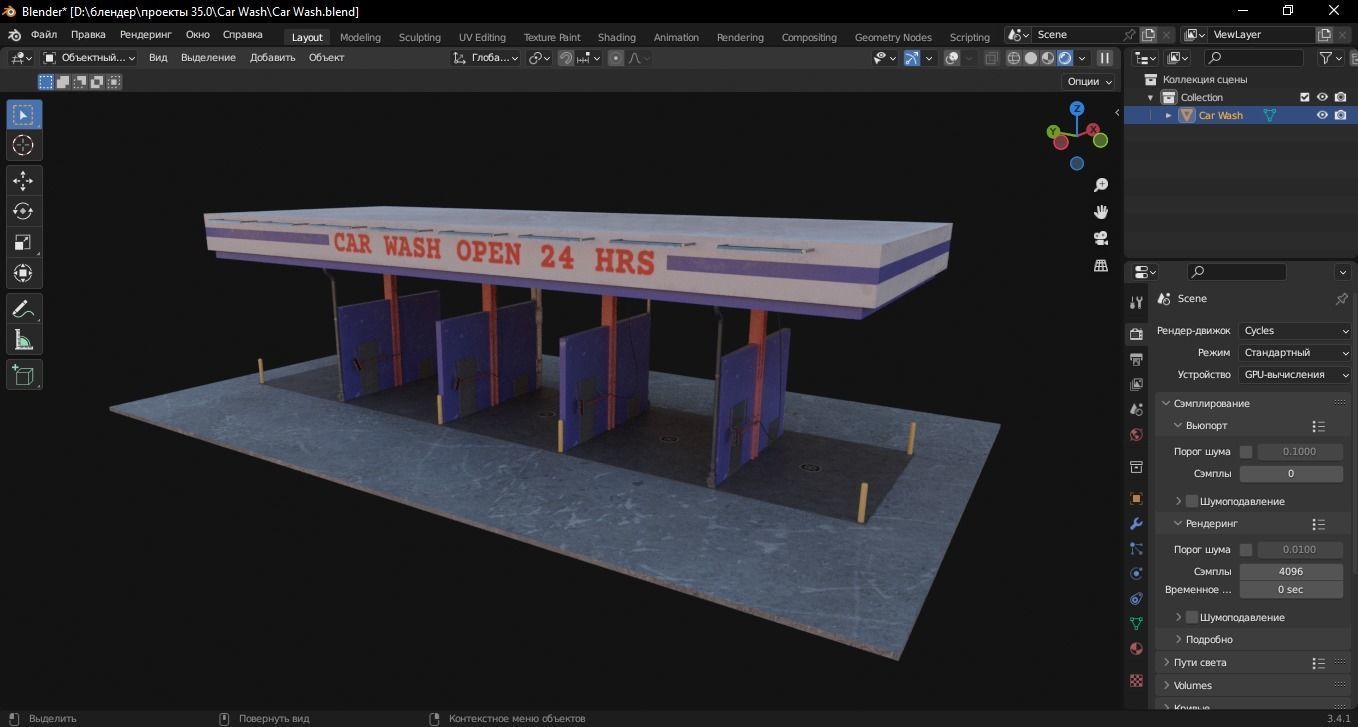Pick the Transform tool

(x=24, y=273)
